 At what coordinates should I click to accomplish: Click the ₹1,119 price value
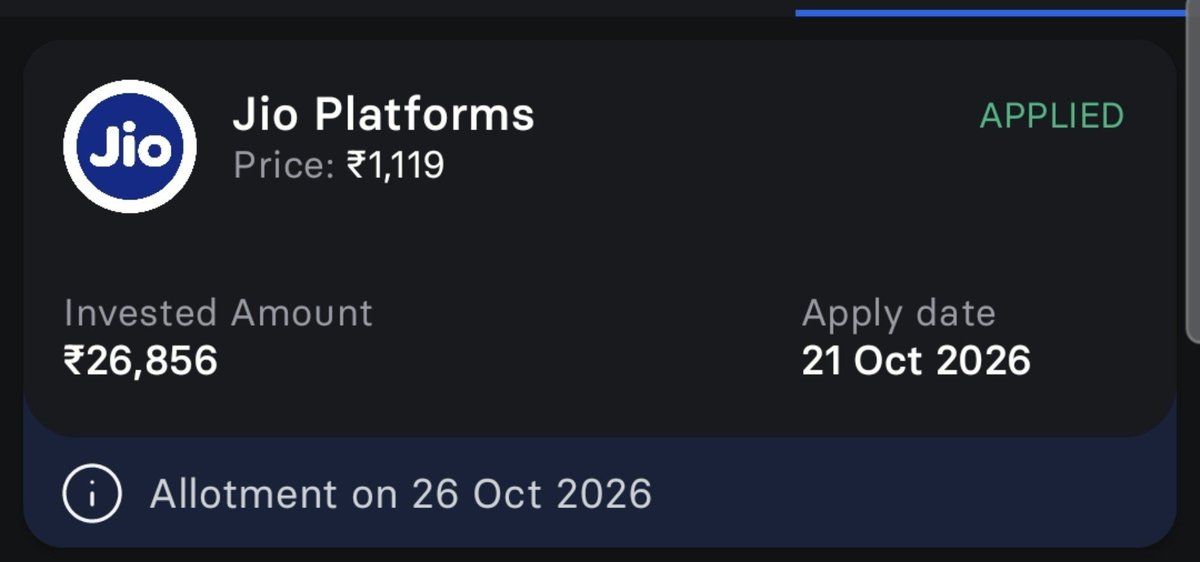click(395, 165)
